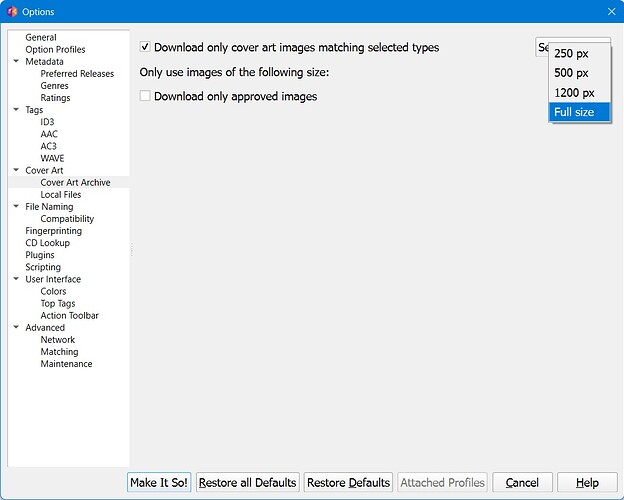
Task: Open AC3 tag settings
Action: [x=49, y=146]
